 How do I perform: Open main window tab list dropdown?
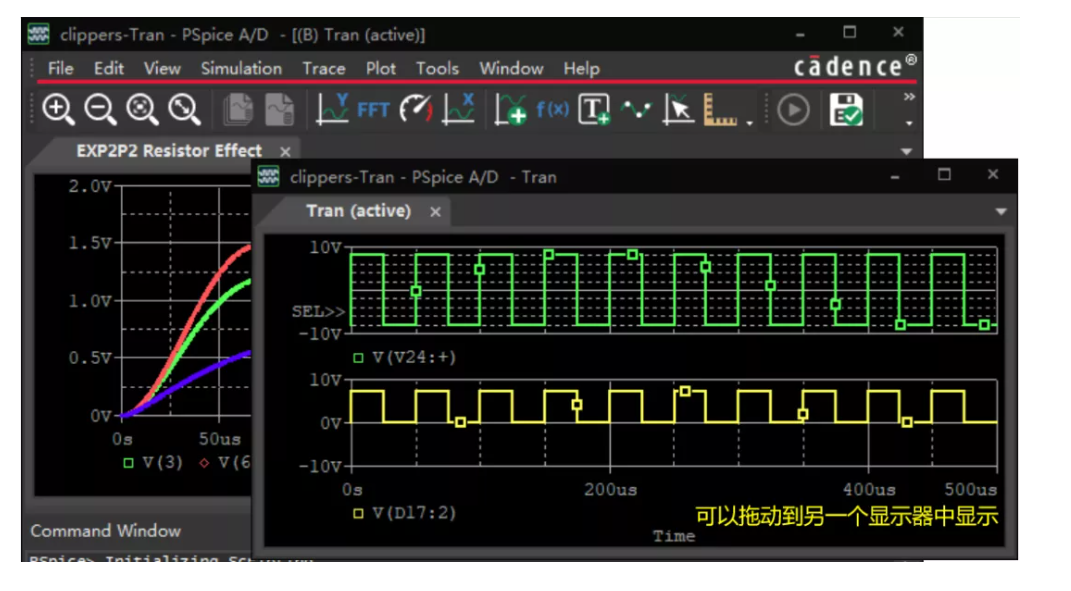[x=906, y=151]
